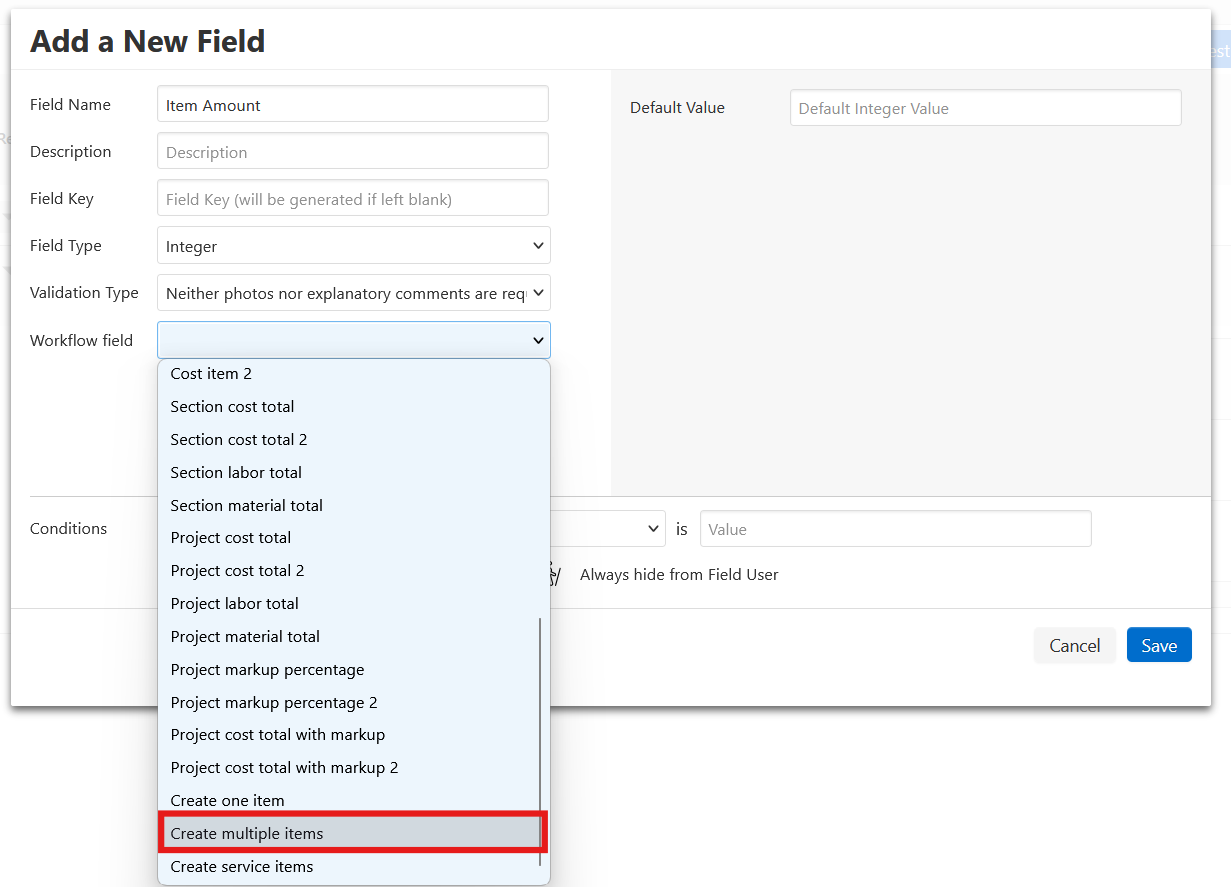Screen dimensions: 1231x887
Task: Select 'Project markup percentage' option
Action: (x=350, y=670)
